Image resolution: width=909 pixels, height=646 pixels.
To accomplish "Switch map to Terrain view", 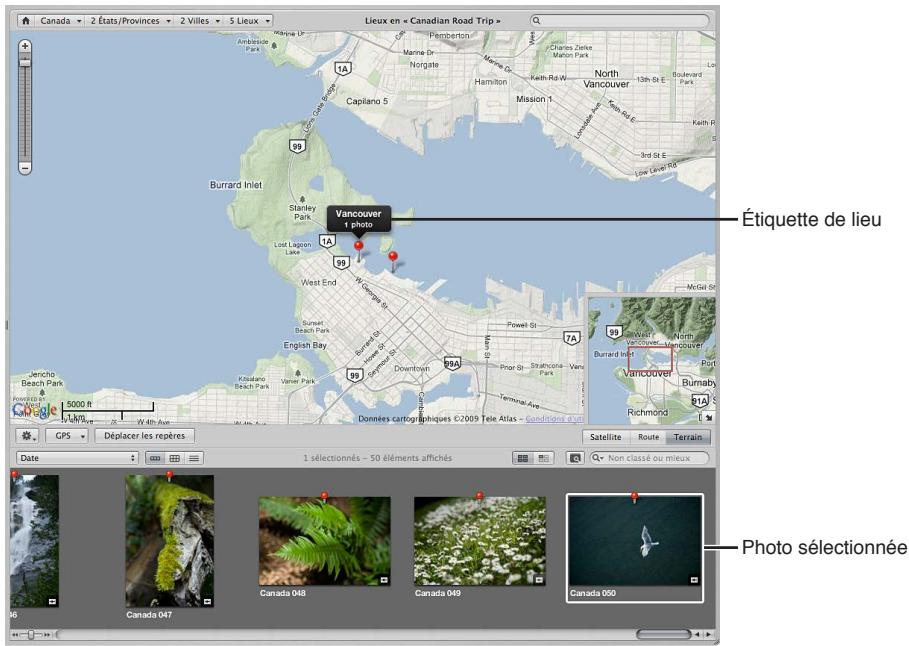I will 688,437.
